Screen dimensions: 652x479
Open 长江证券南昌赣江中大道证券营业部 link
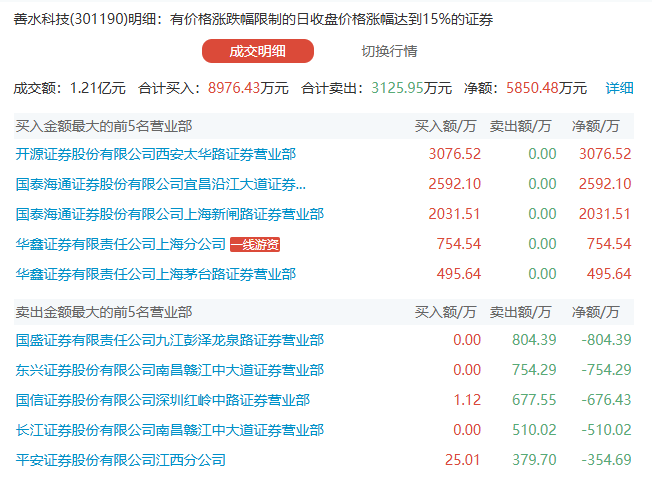pyautogui.click(x=170, y=430)
